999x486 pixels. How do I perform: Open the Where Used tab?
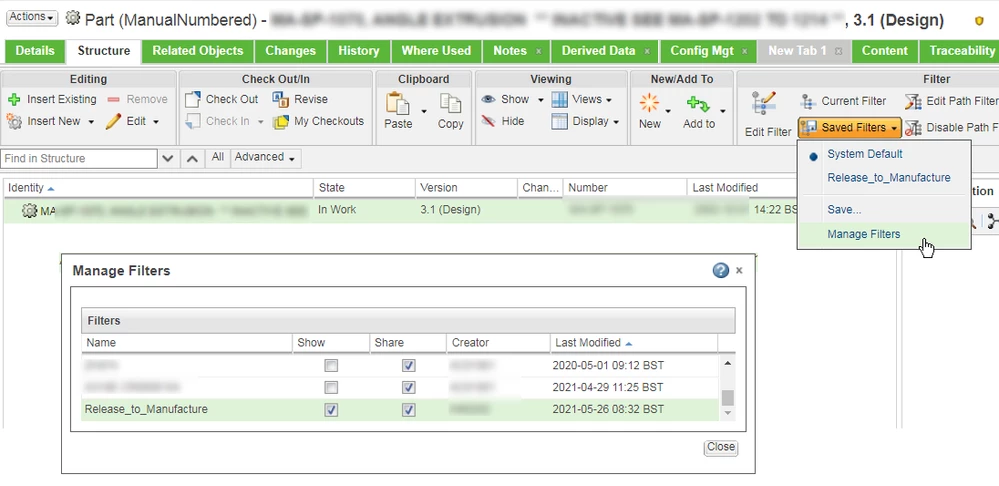tap(436, 51)
